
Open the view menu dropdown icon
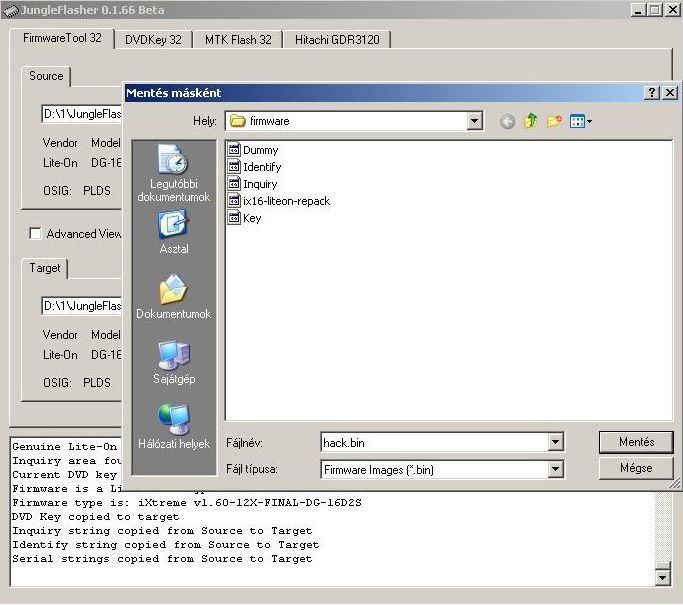click(x=581, y=121)
